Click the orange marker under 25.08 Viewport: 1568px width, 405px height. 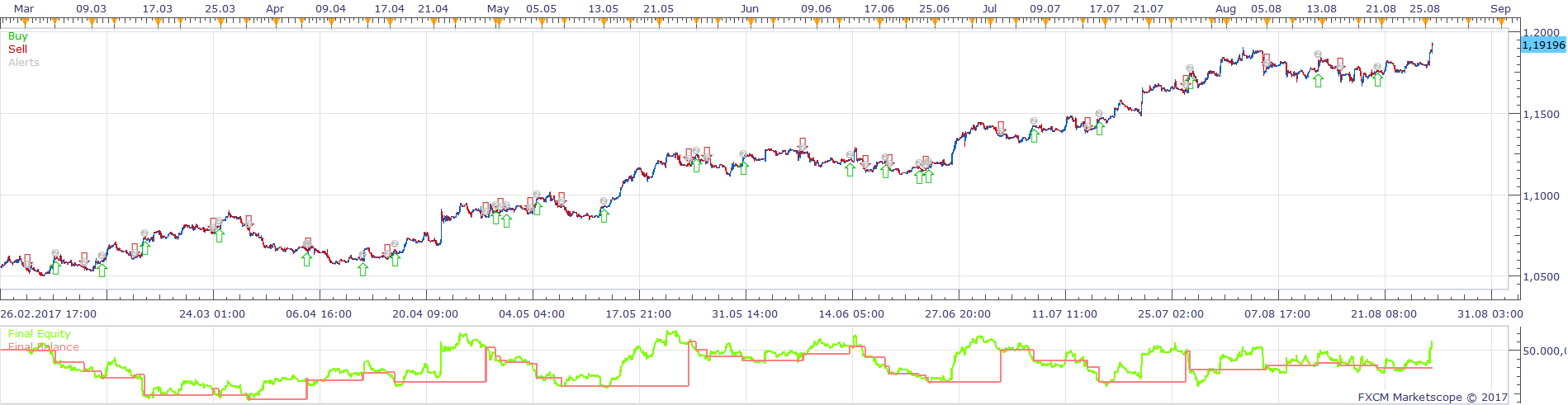click(x=1426, y=21)
